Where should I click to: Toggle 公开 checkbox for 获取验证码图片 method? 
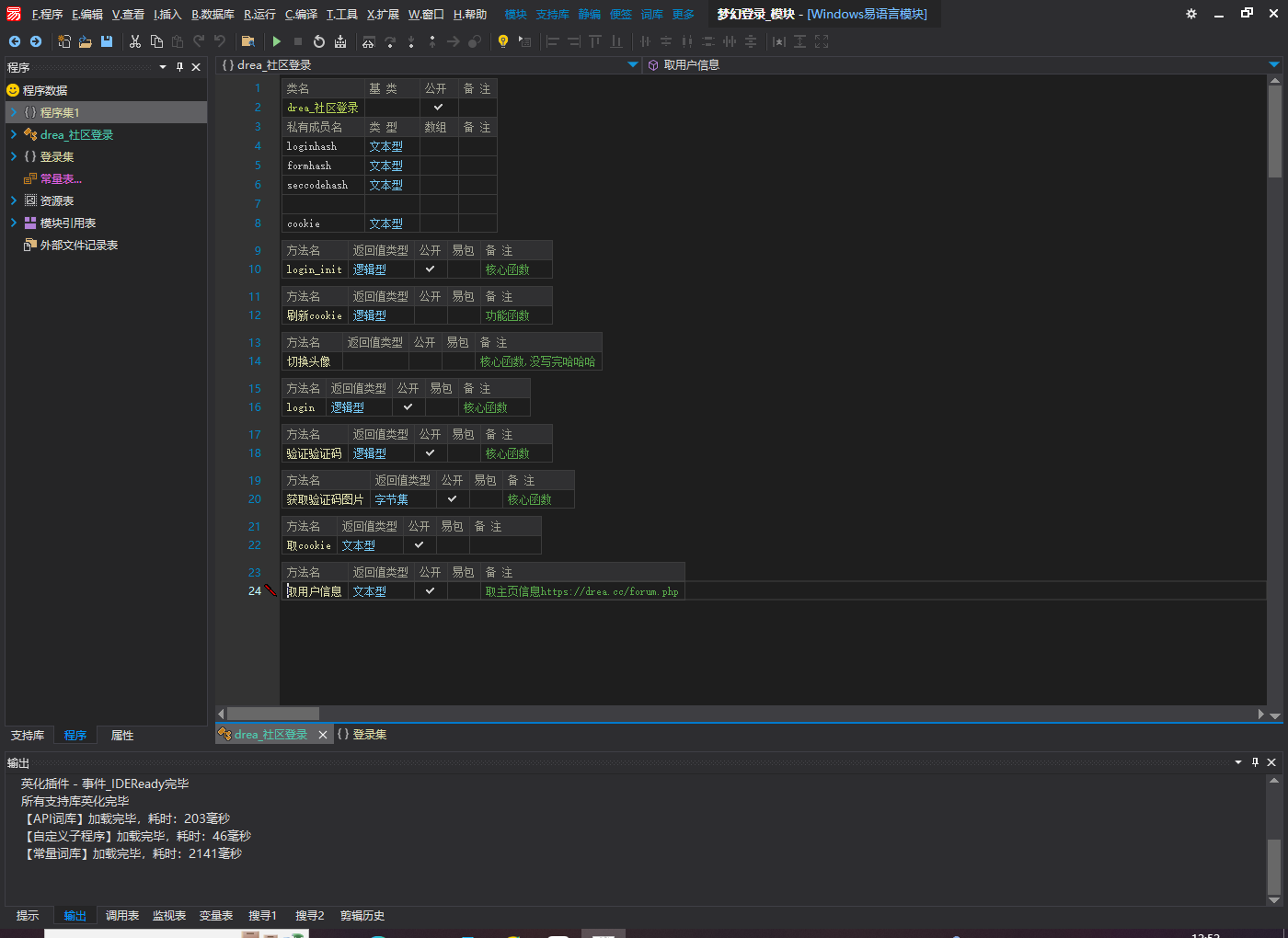[x=452, y=499]
